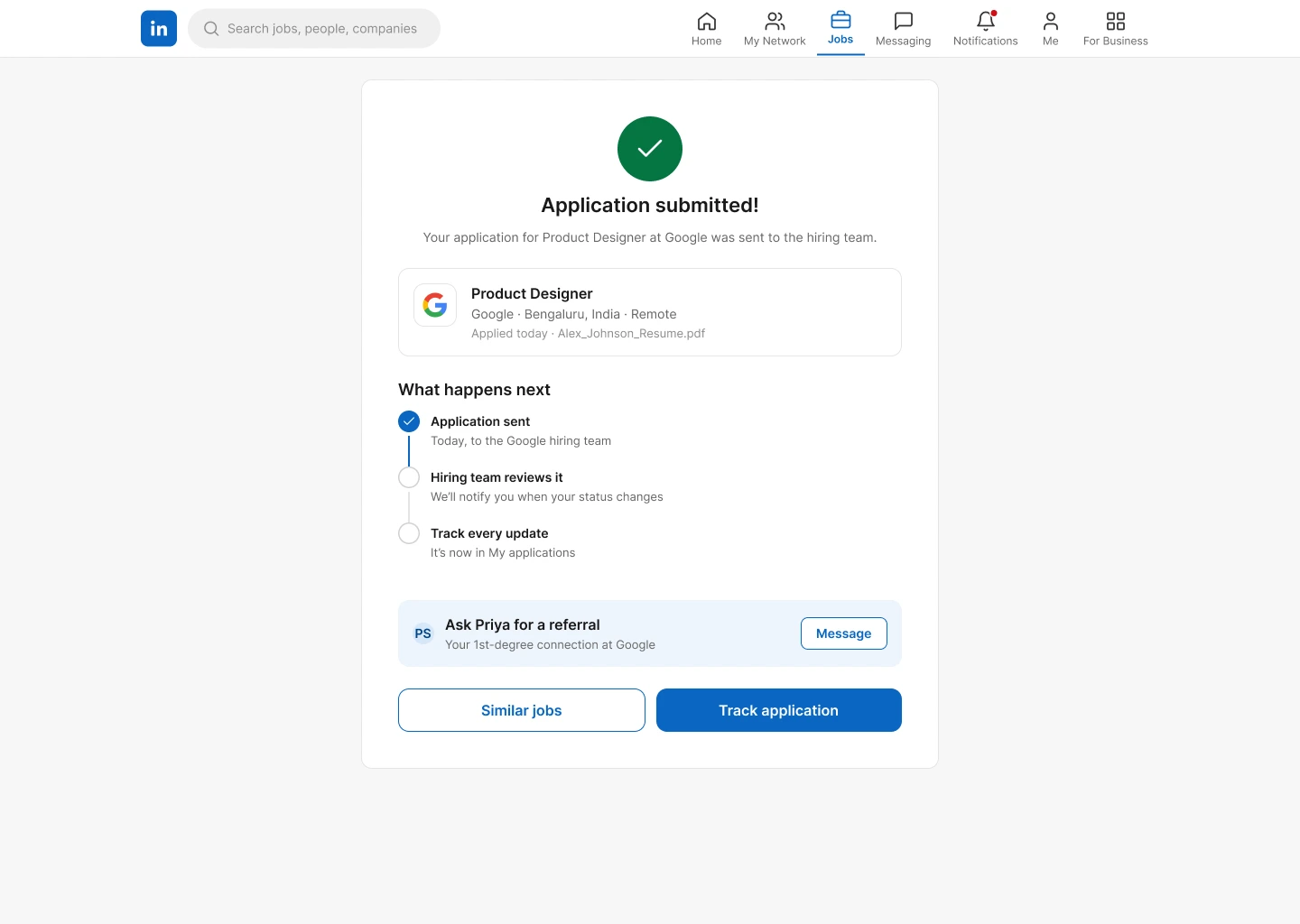View Similar jobs
The height and width of the screenshot is (924, 1300).
(x=522, y=710)
